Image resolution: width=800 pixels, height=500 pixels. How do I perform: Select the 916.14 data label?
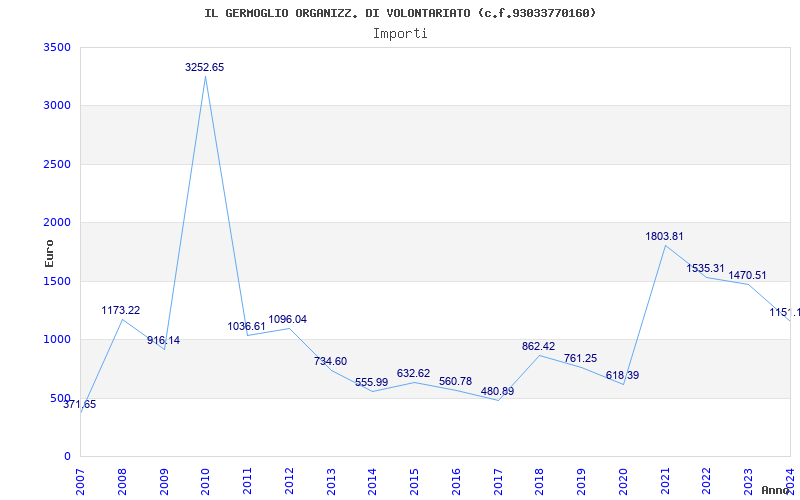(163, 340)
